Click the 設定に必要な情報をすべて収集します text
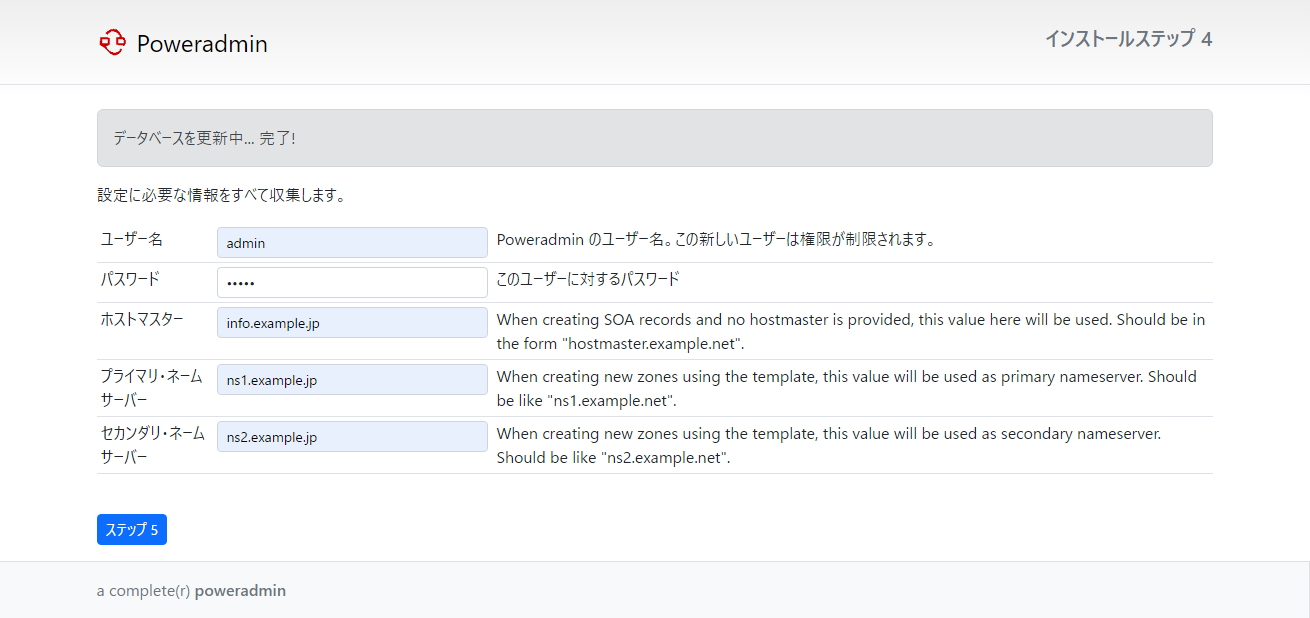The image size is (1310, 618). (x=221, y=196)
